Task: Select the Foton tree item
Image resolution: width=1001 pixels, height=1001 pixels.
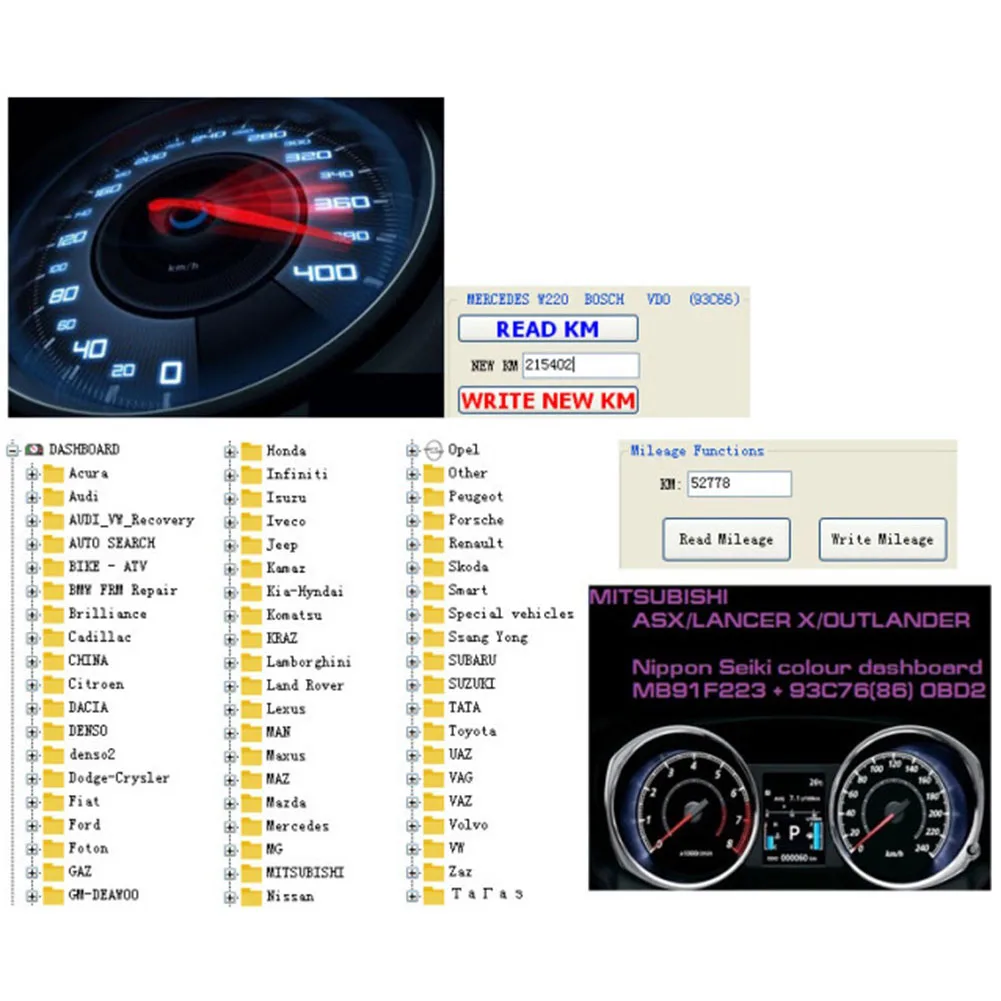Action: point(88,848)
